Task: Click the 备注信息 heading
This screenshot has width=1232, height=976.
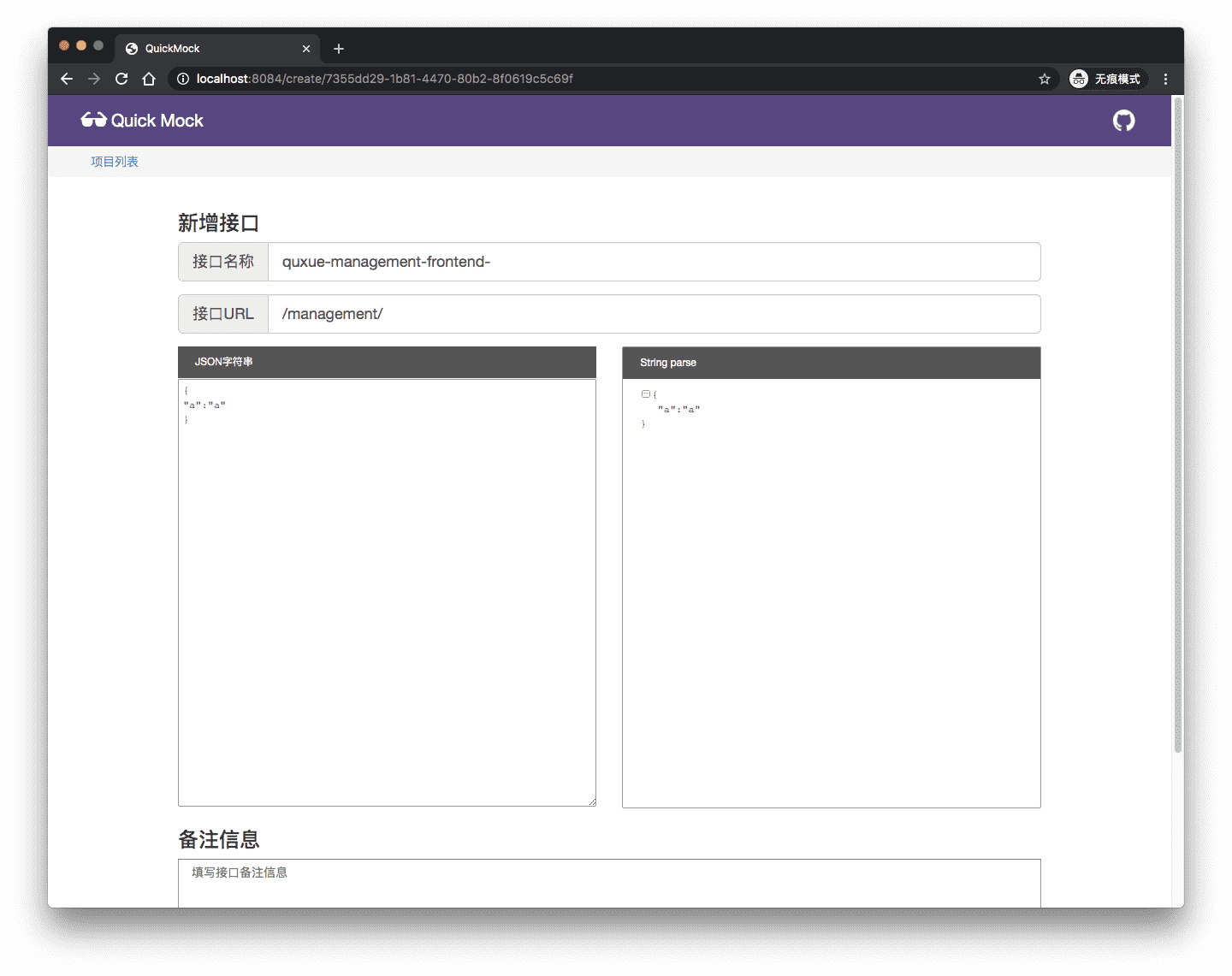Action: 218,840
